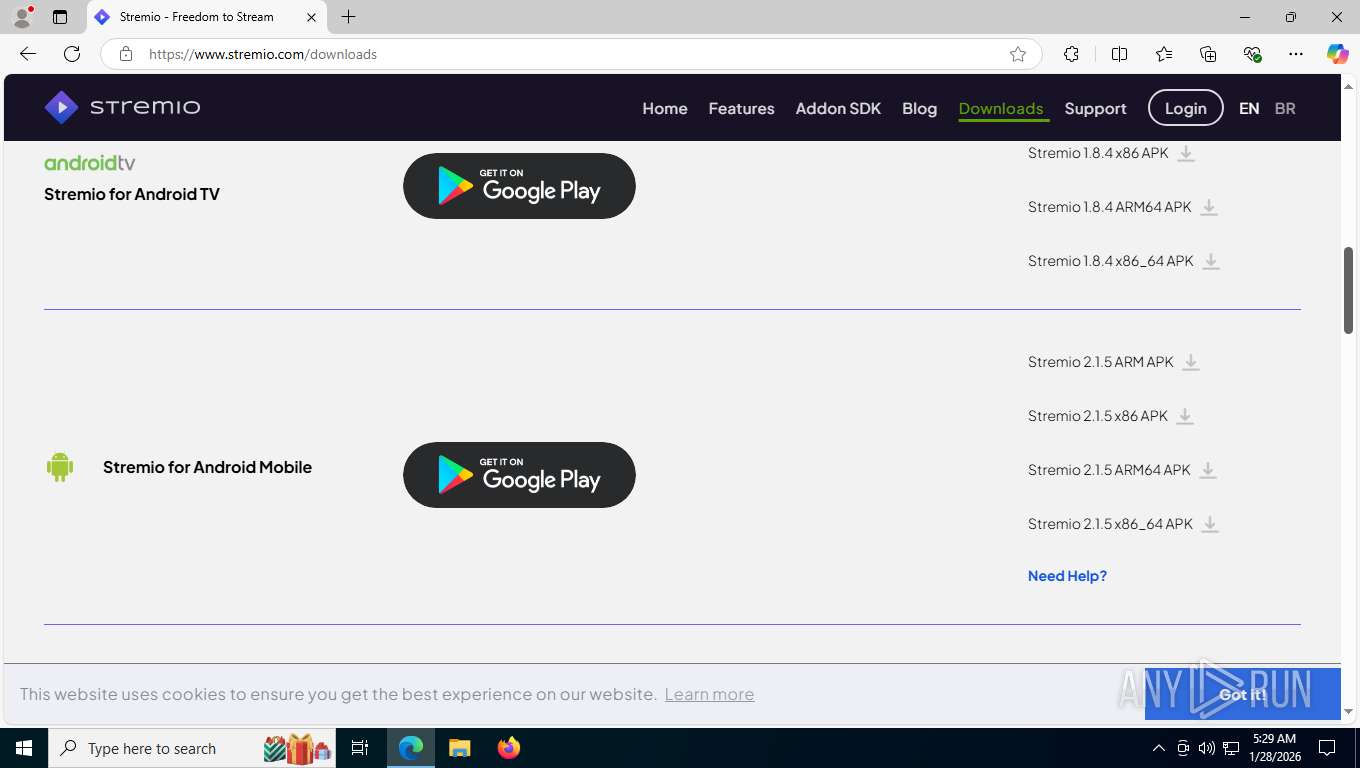Open a new browser tab

point(348,17)
